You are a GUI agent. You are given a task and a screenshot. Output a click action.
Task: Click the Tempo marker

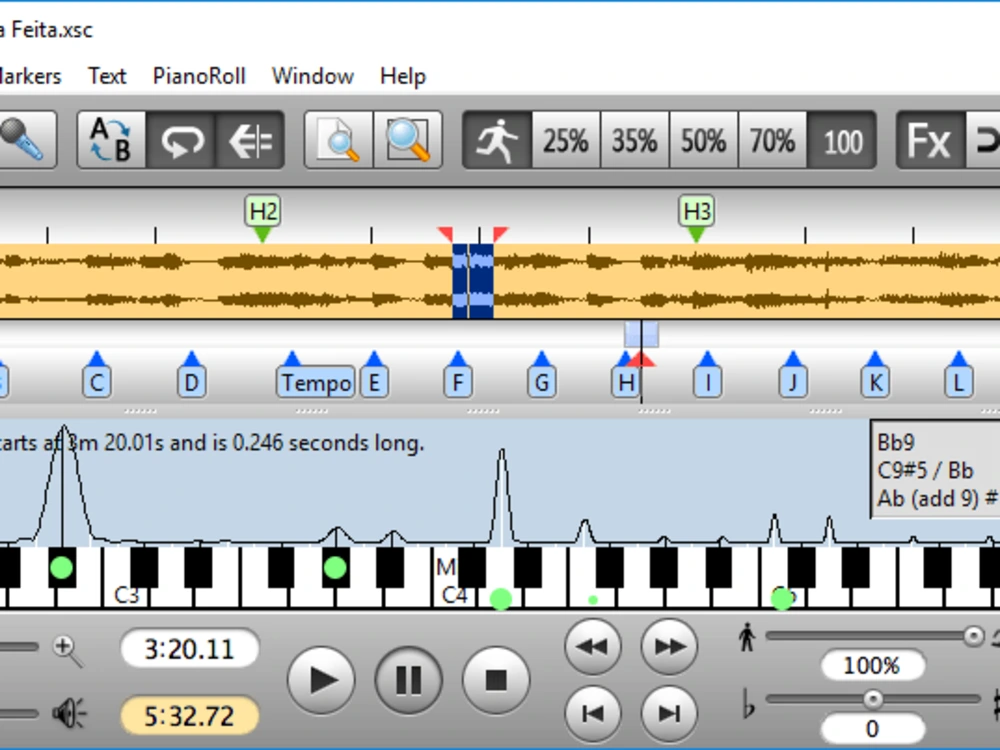[x=316, y=383]
